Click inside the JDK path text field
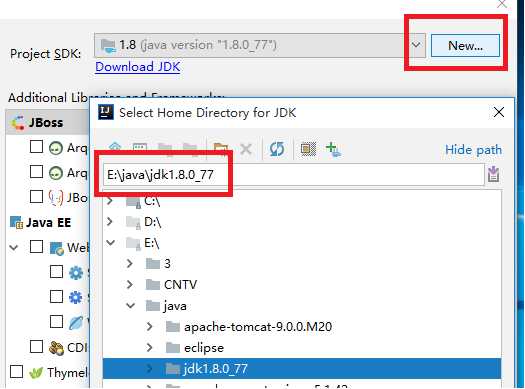This screenshot has width=525, height=389. point(294,174)
